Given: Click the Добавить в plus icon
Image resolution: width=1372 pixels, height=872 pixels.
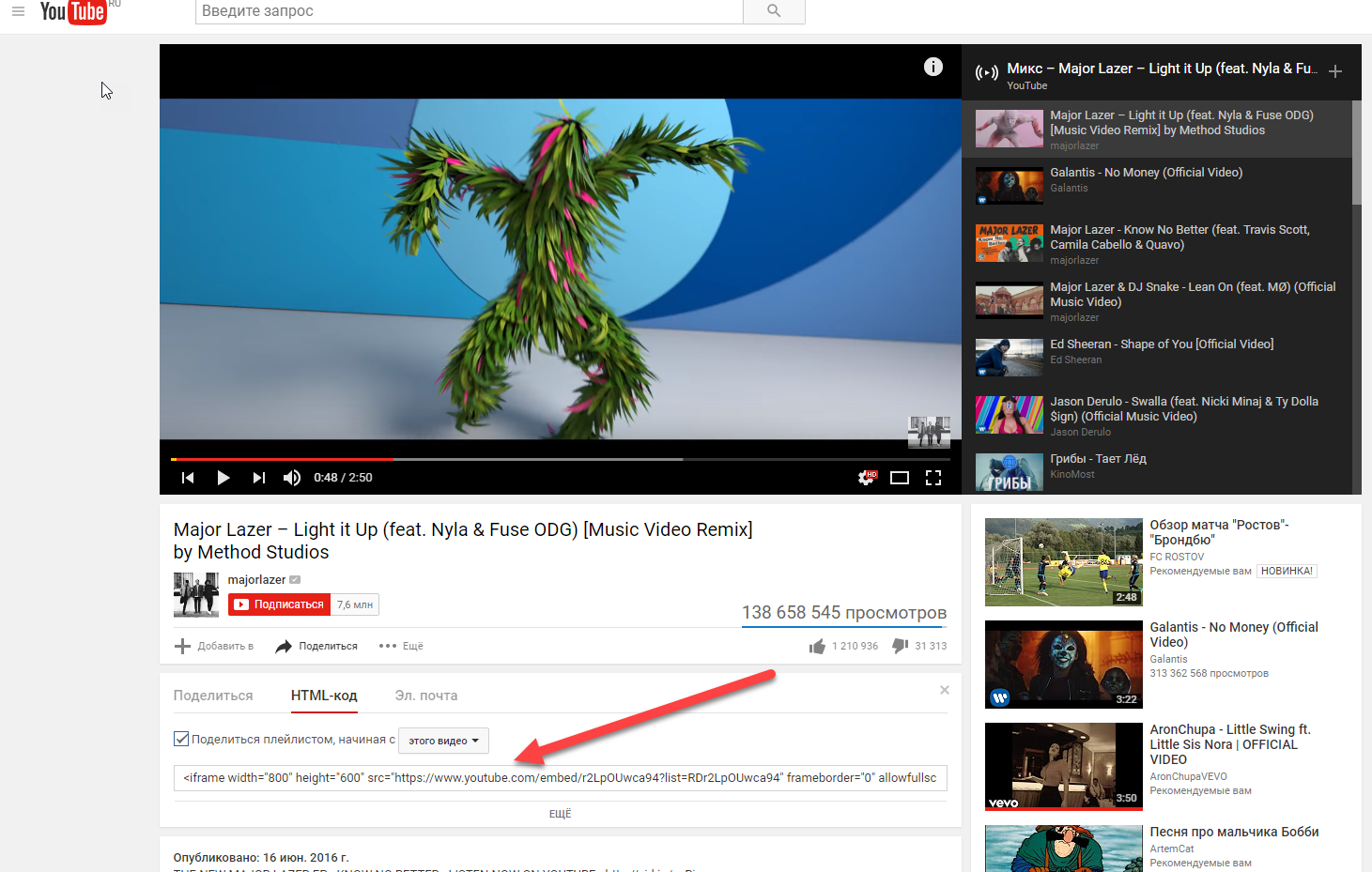Looking at the screenshot, I should tap(182, 646).
